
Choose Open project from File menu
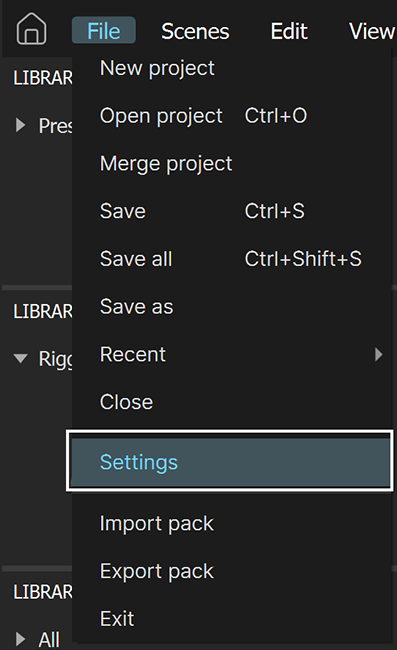(161, 116)
